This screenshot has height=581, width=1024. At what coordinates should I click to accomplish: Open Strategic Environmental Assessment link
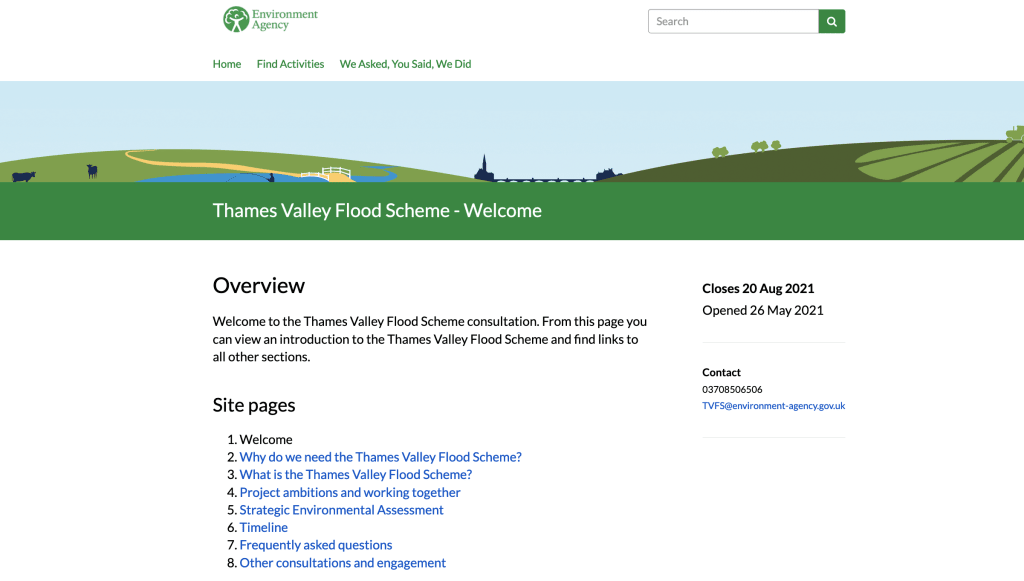(341, 510)
